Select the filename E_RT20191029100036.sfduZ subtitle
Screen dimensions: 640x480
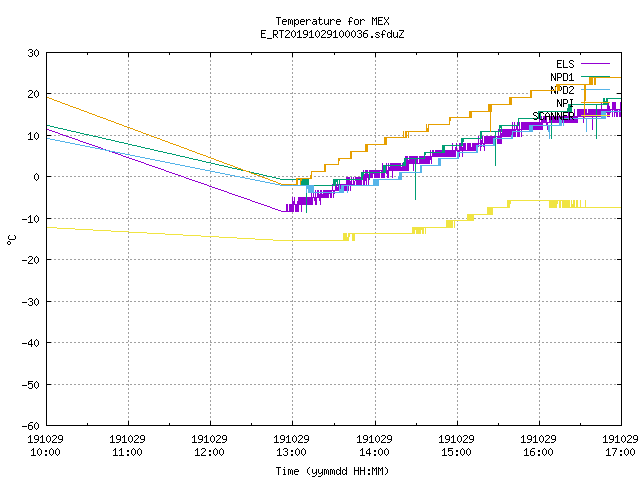click(x=332, y=34)
